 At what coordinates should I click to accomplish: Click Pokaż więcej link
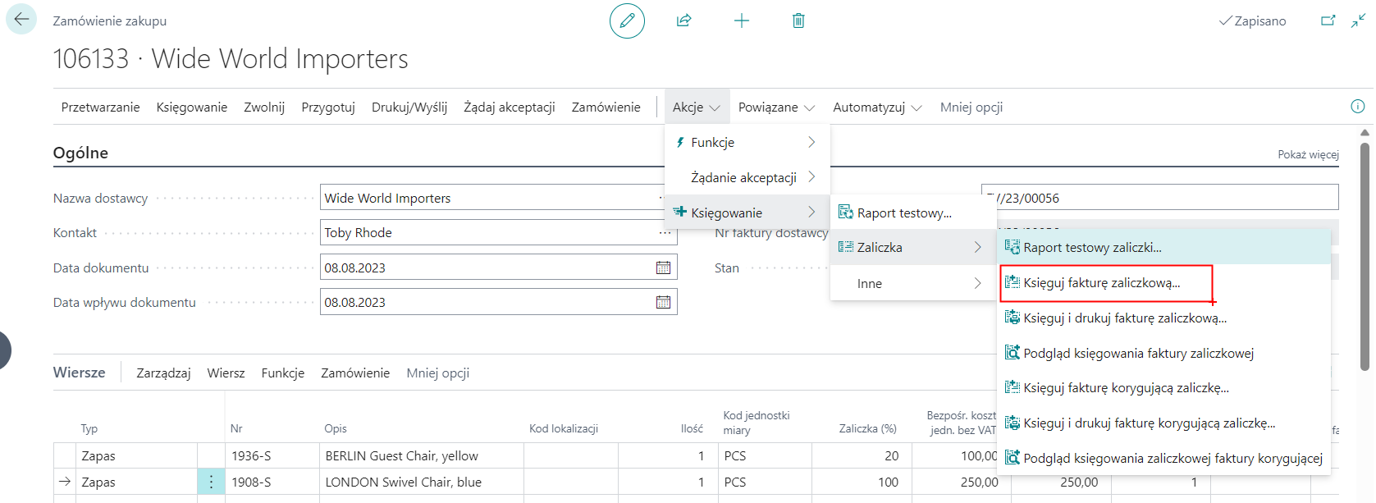pyautogui.click(x=1307, y=155)
